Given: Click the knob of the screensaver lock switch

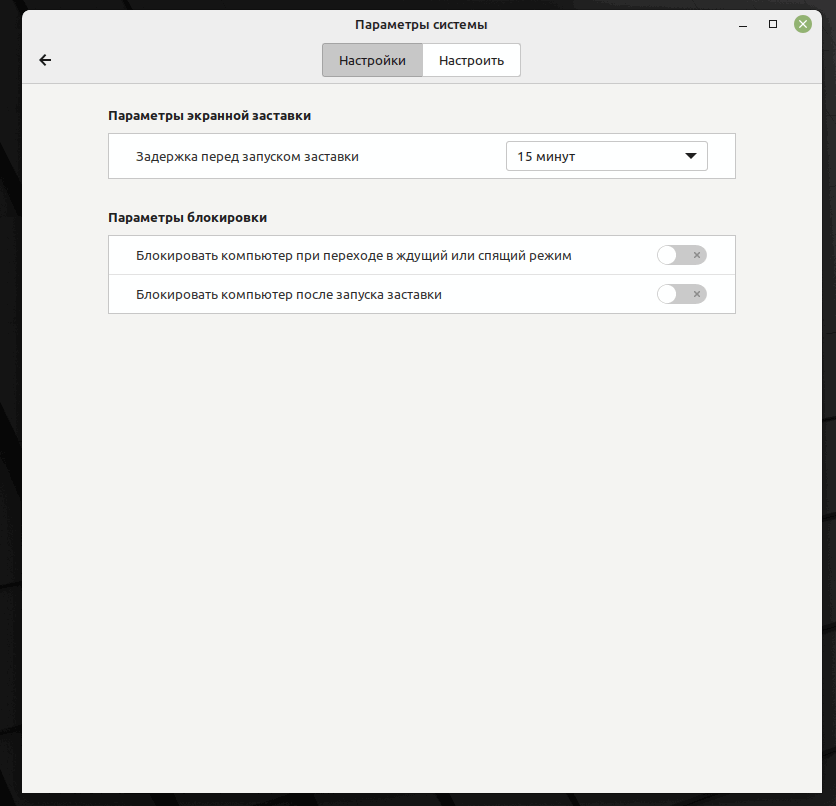Looking at the screenshot, I should coord(668,294).
